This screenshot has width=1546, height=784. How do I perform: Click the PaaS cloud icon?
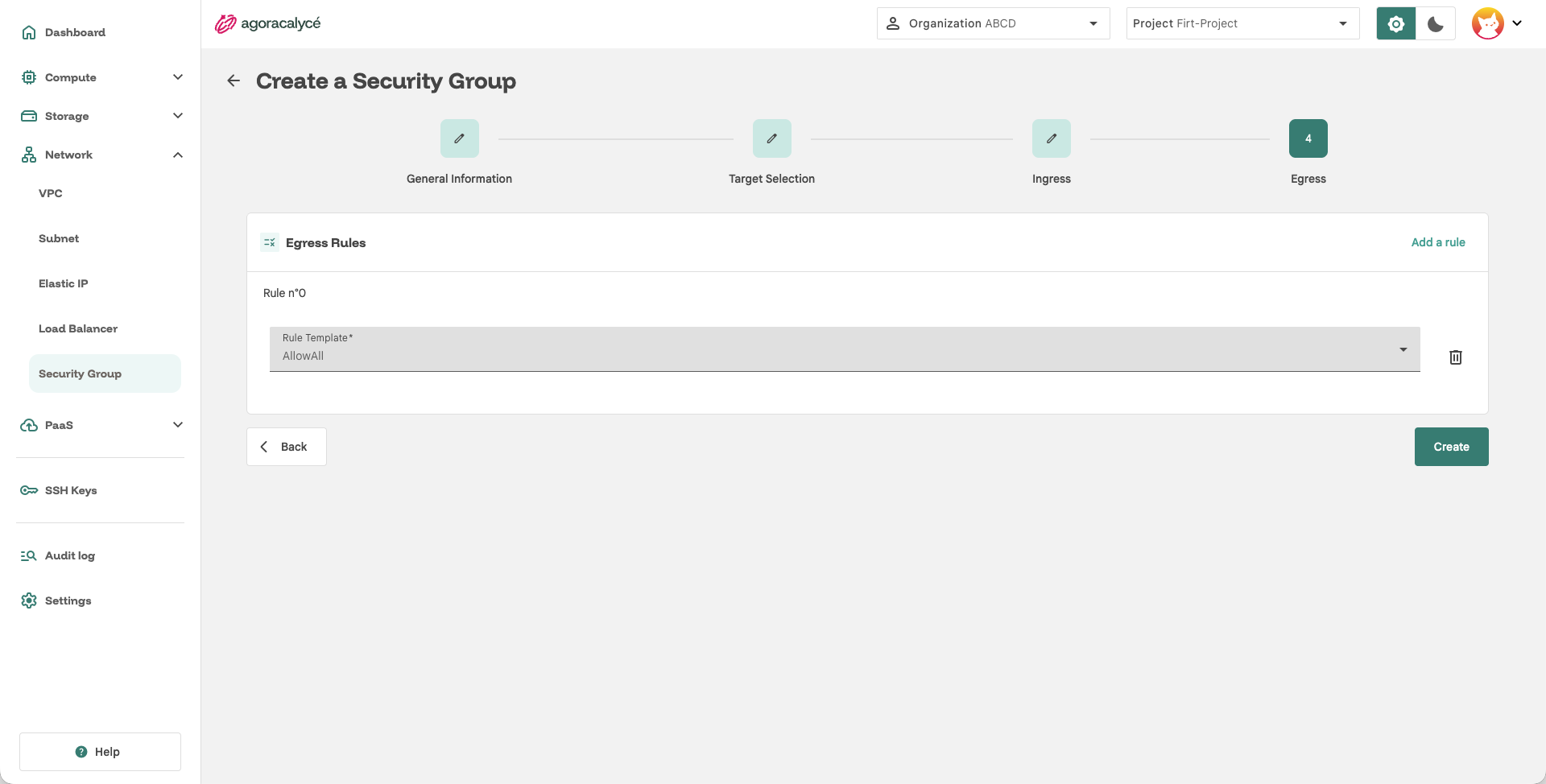pos(29,425)
